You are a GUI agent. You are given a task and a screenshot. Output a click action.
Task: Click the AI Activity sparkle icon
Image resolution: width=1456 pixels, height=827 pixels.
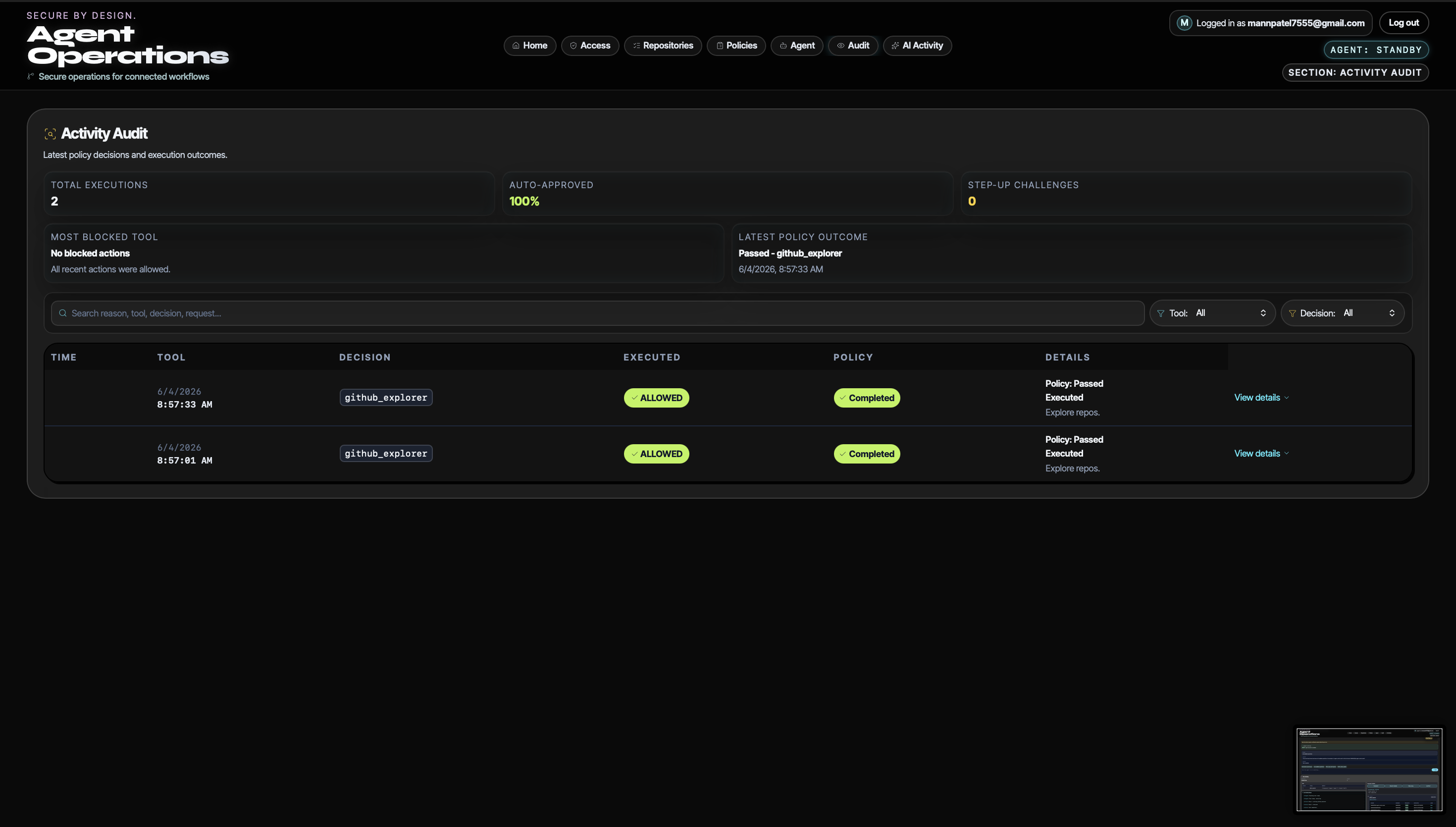coord(895,46)
